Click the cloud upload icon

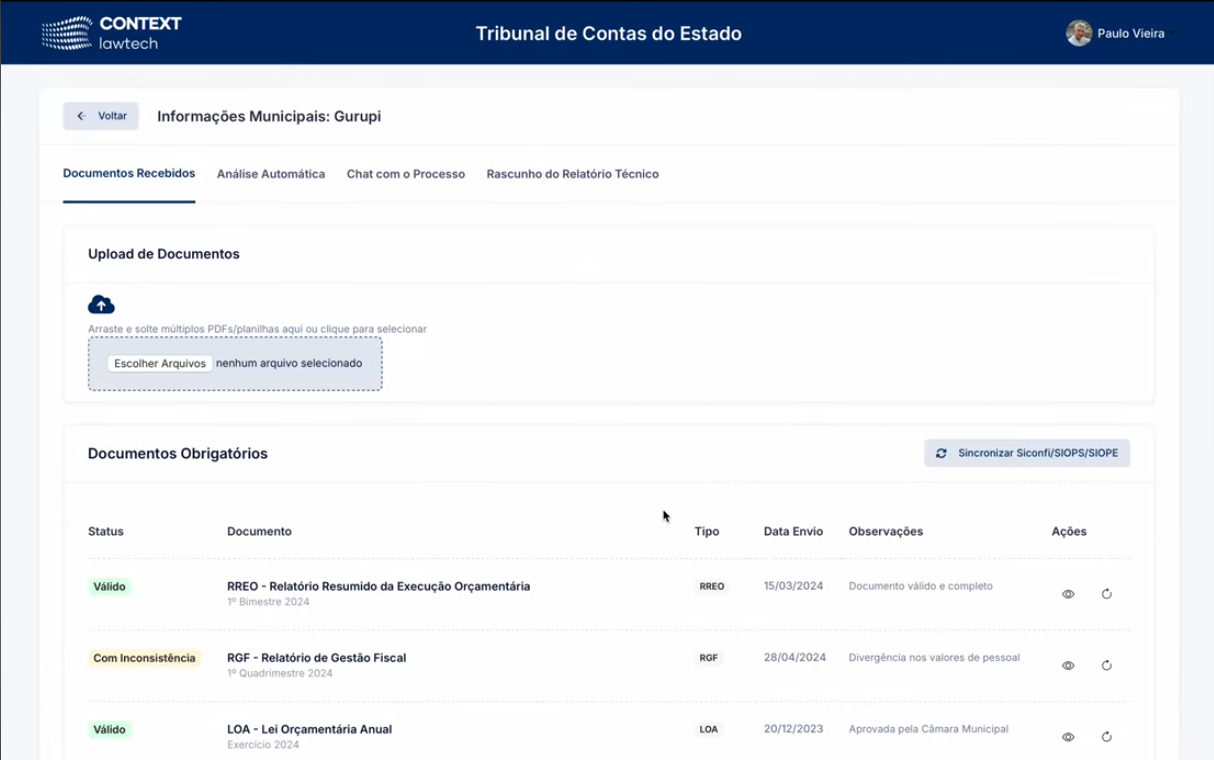click(x=101, y=303)
